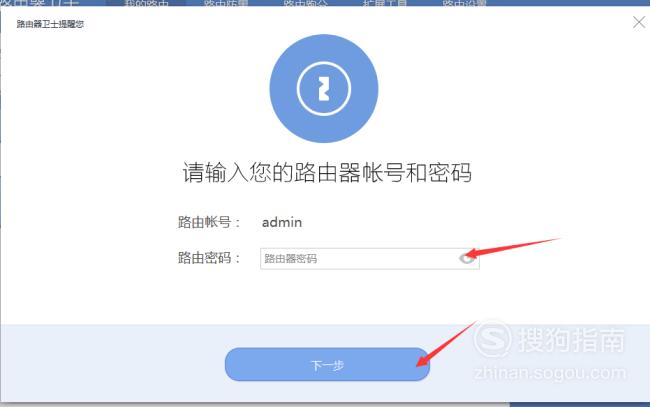Click the large blue circle graphic
This screenshot has height=407, width=650.
pyautogui.click(x=324, y=89)
